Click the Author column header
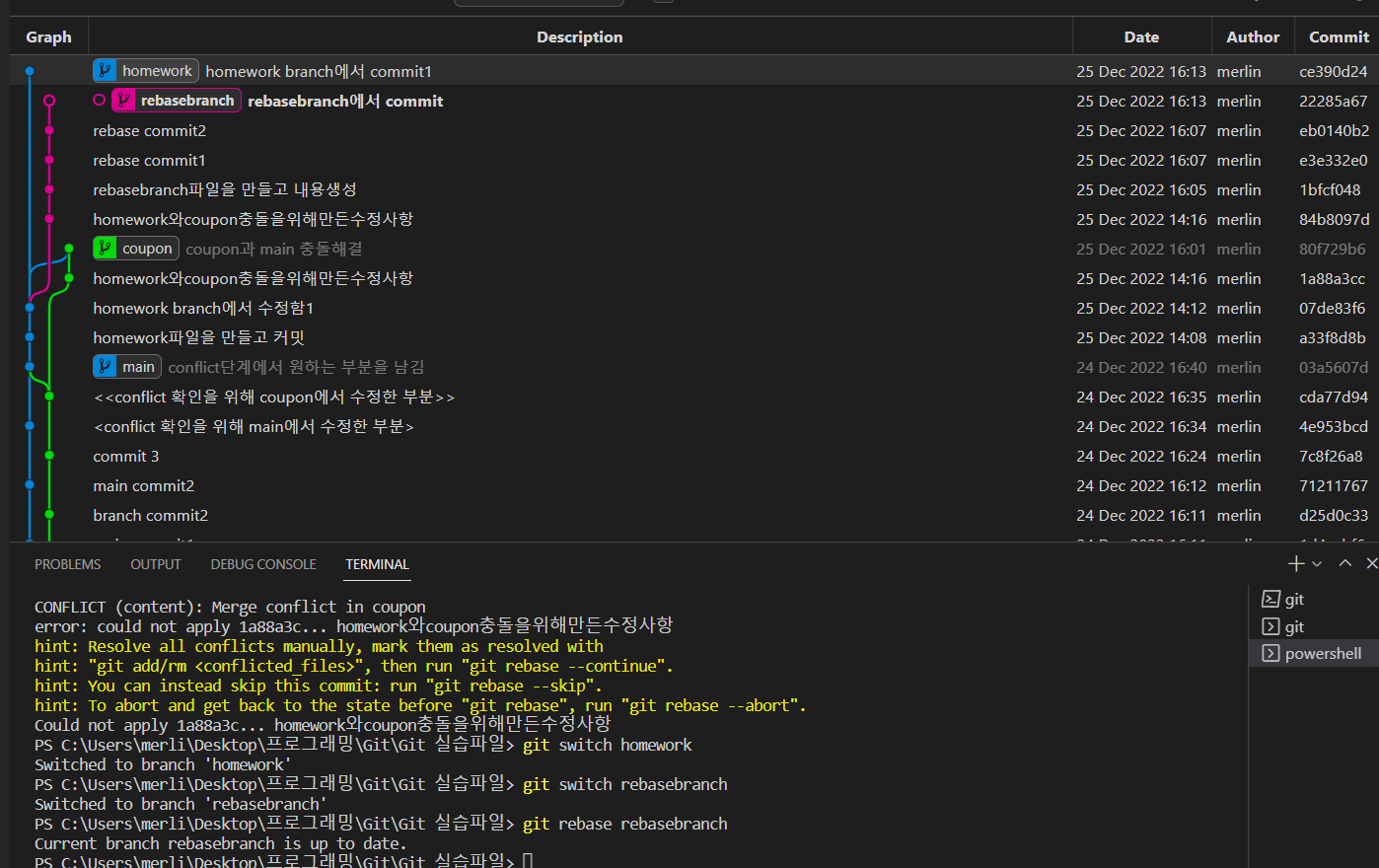Image resolution: width=1379 pixels, height=868 pixels. click(1253, 36)
